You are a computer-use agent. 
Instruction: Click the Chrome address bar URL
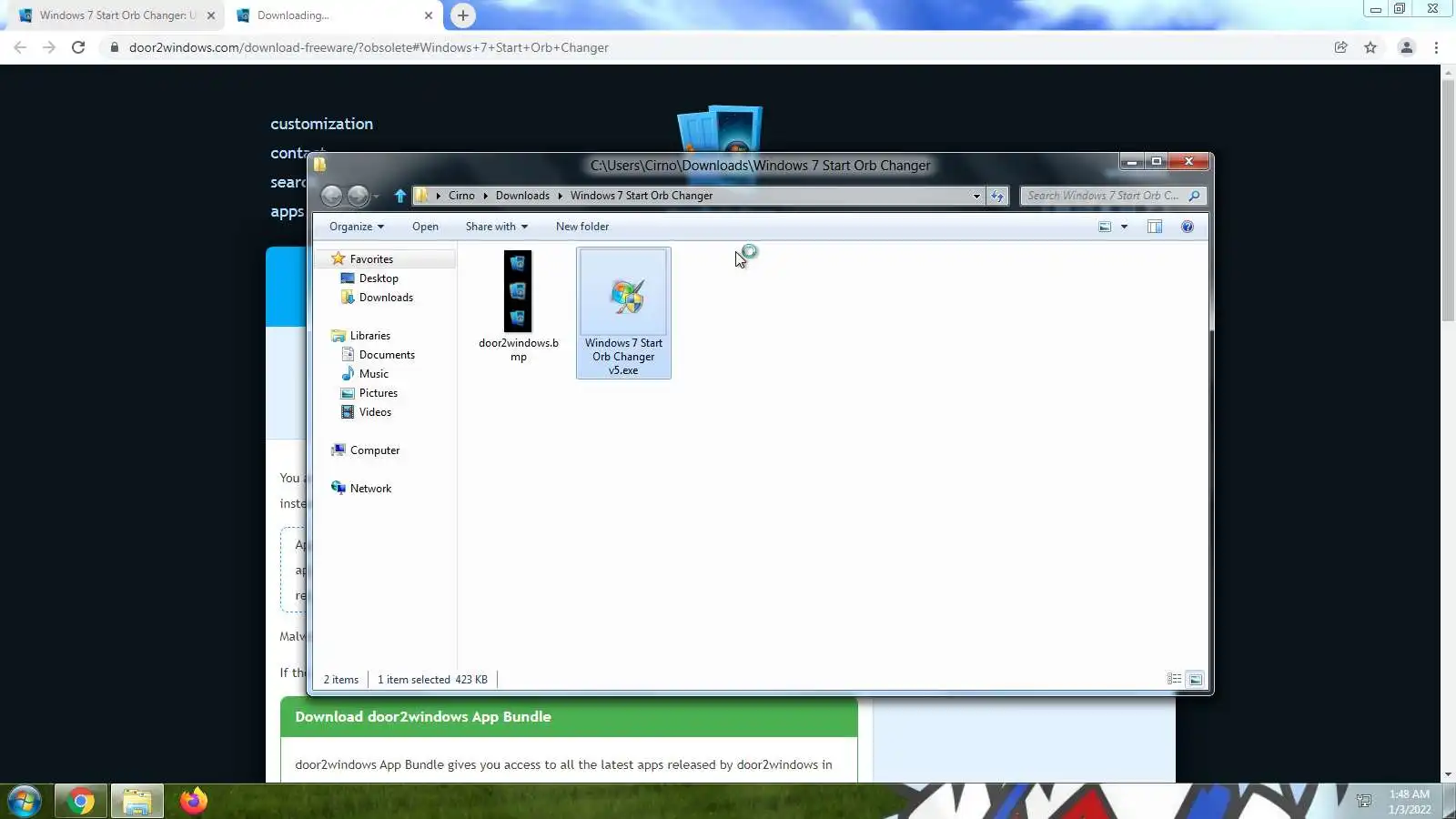point(369,47)
